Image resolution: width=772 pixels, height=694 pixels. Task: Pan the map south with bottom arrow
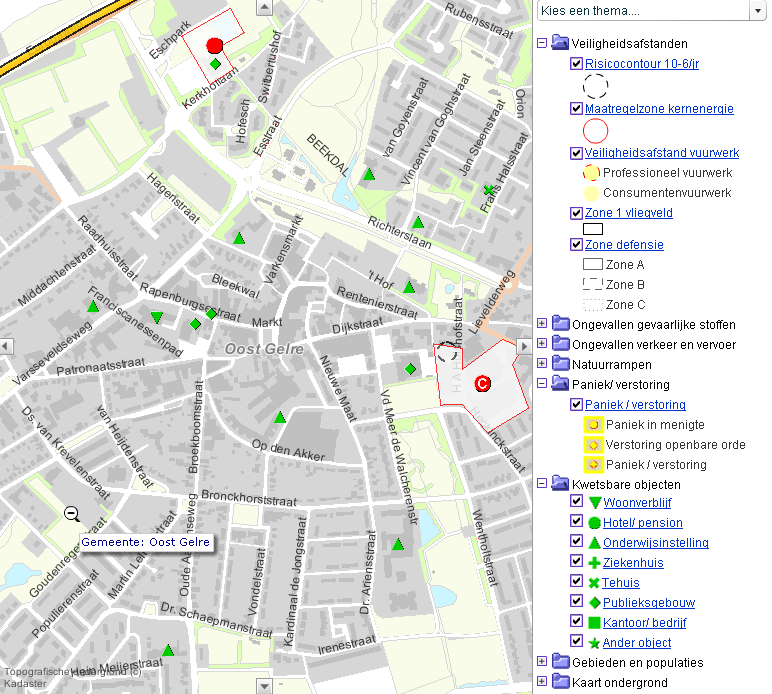tap(264, 686)
